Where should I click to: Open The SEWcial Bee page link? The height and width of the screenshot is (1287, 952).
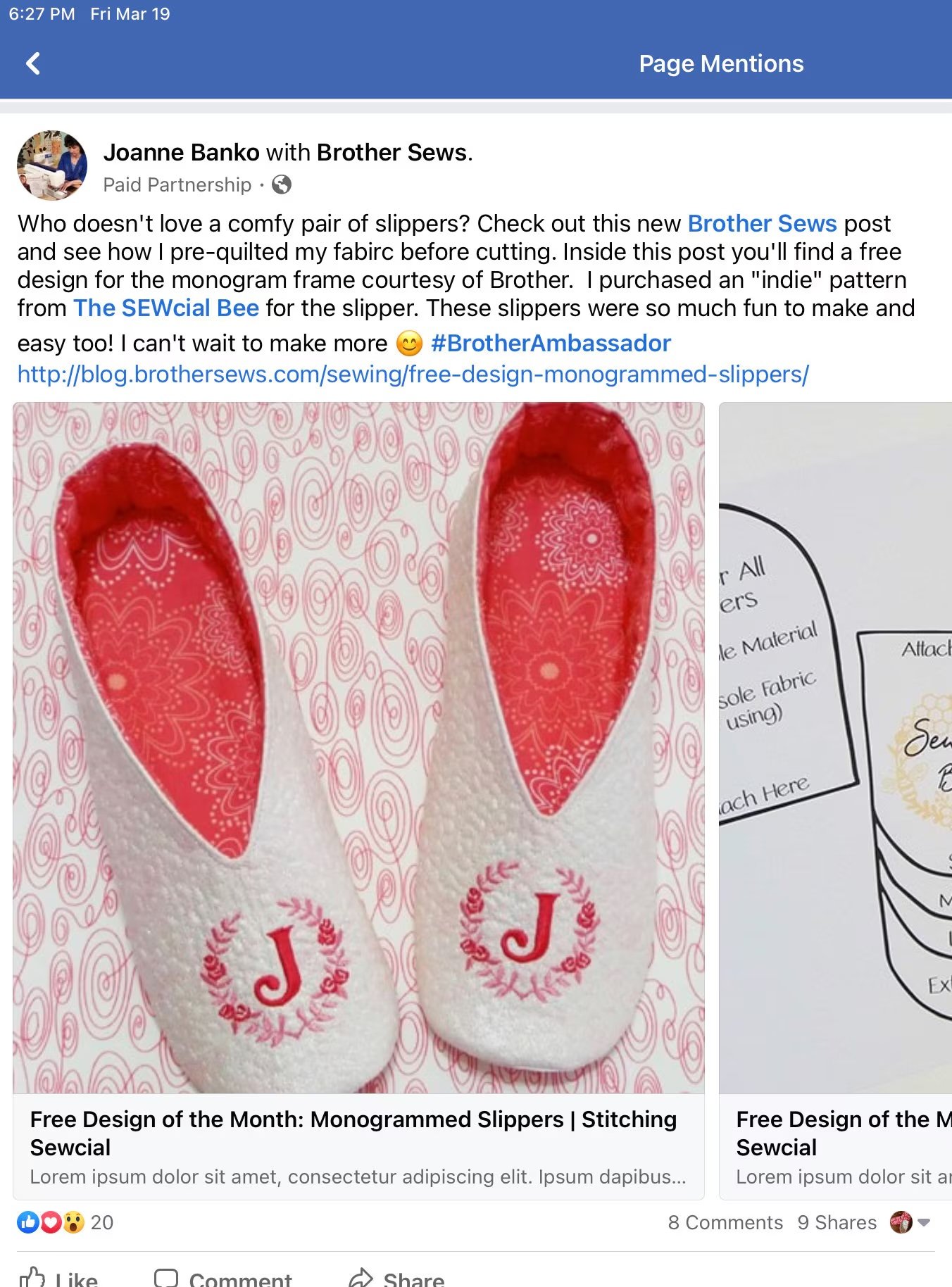[166, 308]
